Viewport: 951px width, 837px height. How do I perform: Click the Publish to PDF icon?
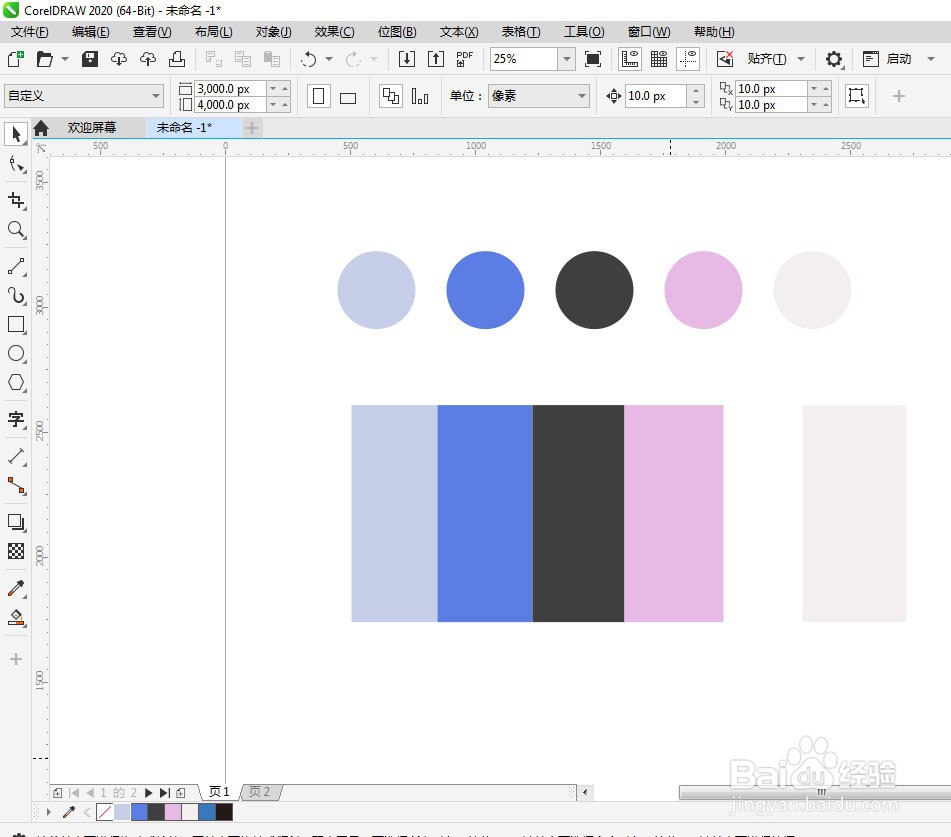tap(465, 59)
